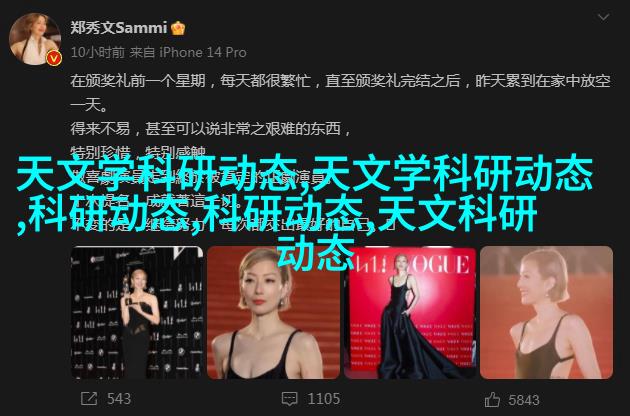Screen dimensions: 630x416
Task: Click the crown membership icon
Action: (178, 28)
